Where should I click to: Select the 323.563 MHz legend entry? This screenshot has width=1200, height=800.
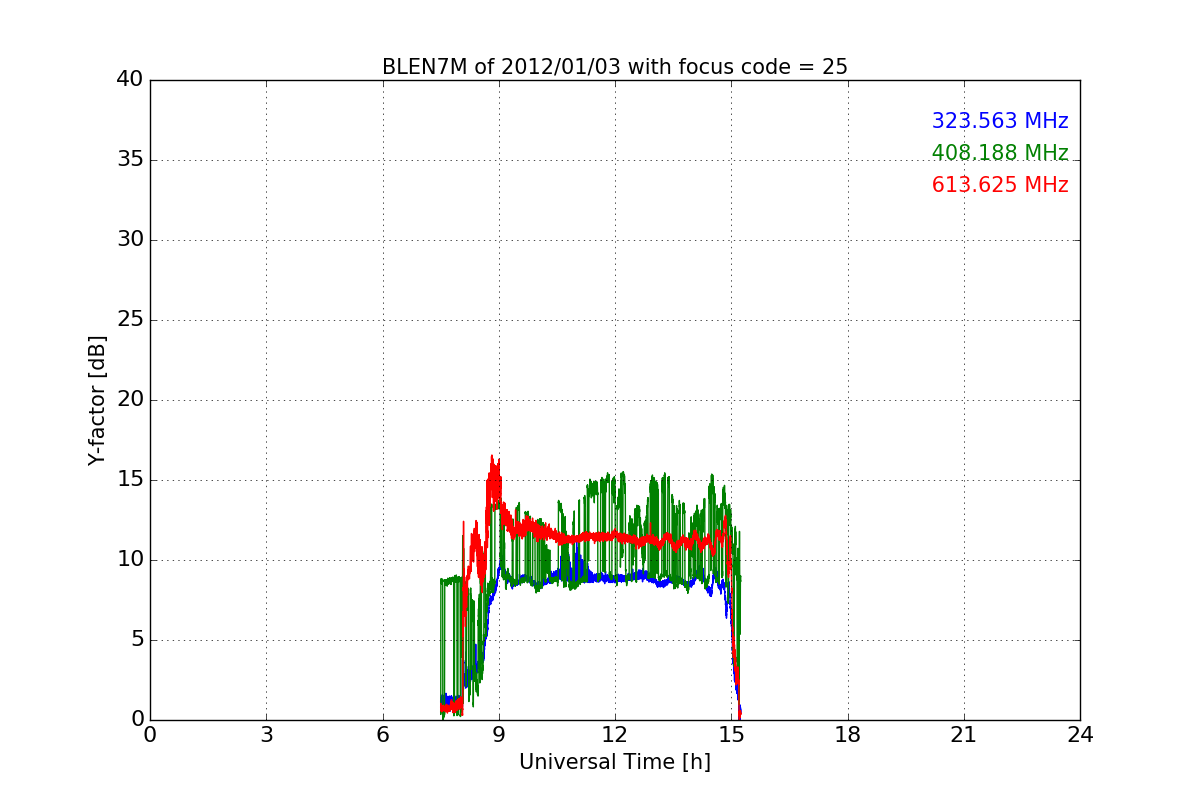1000,121
